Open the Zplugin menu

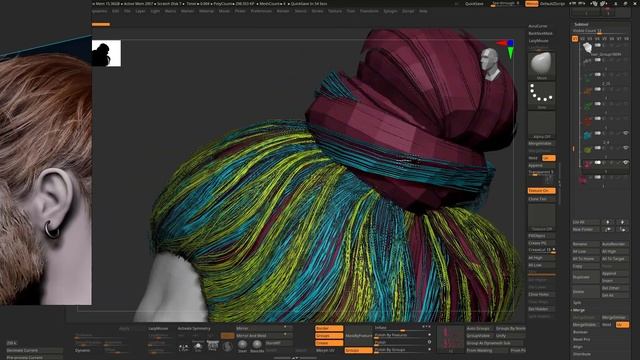point(390,11)
